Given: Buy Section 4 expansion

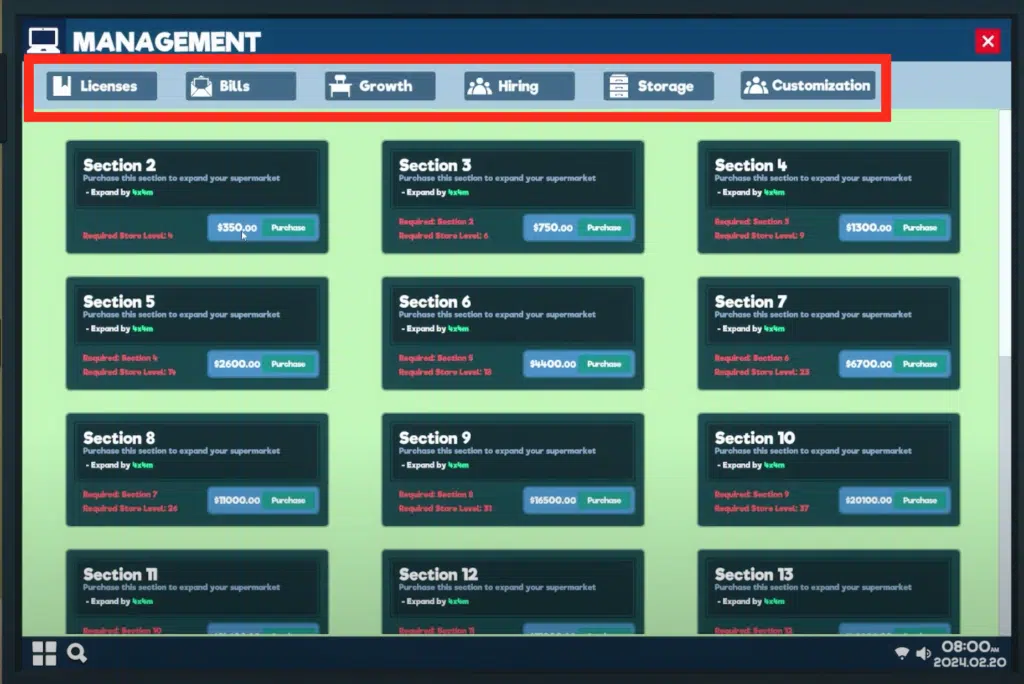Looking at the screenshot, I should click(920, 228).
